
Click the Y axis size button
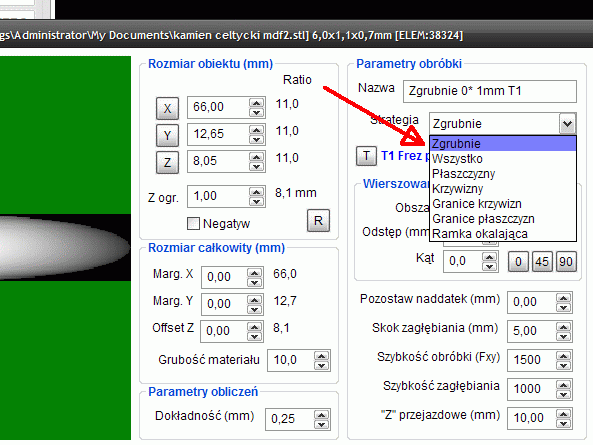click(x=167, y=135)
